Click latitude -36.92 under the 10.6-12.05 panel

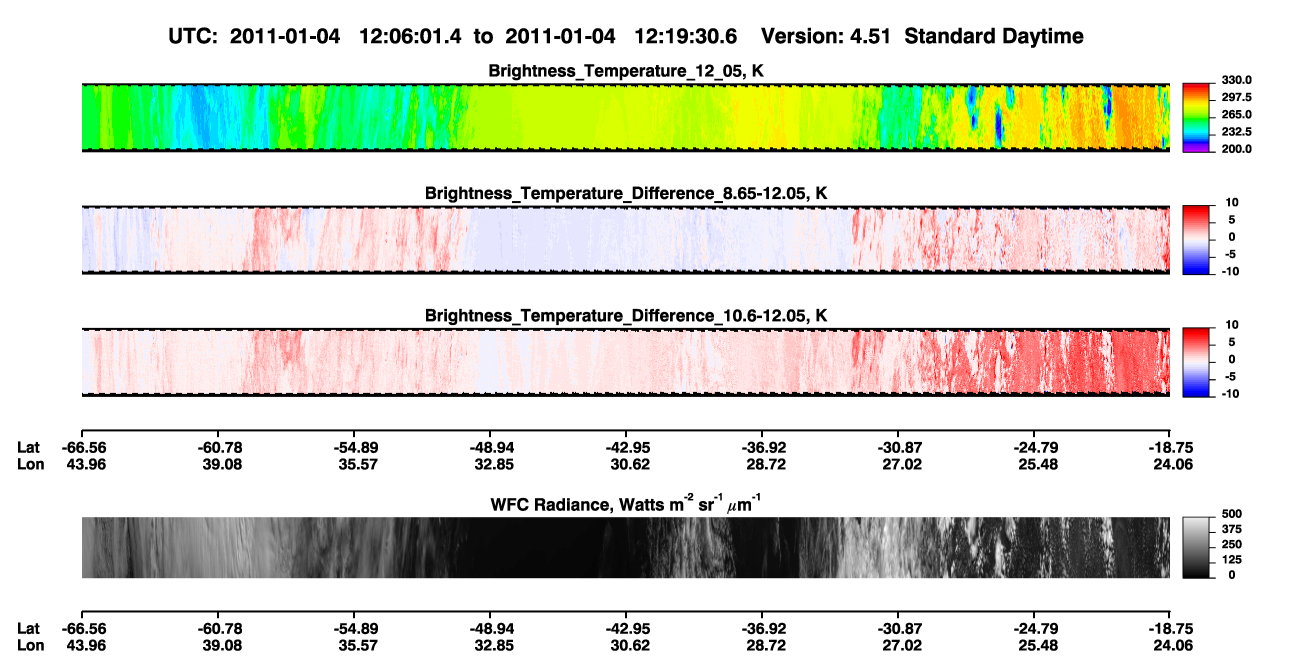point(762,447)
